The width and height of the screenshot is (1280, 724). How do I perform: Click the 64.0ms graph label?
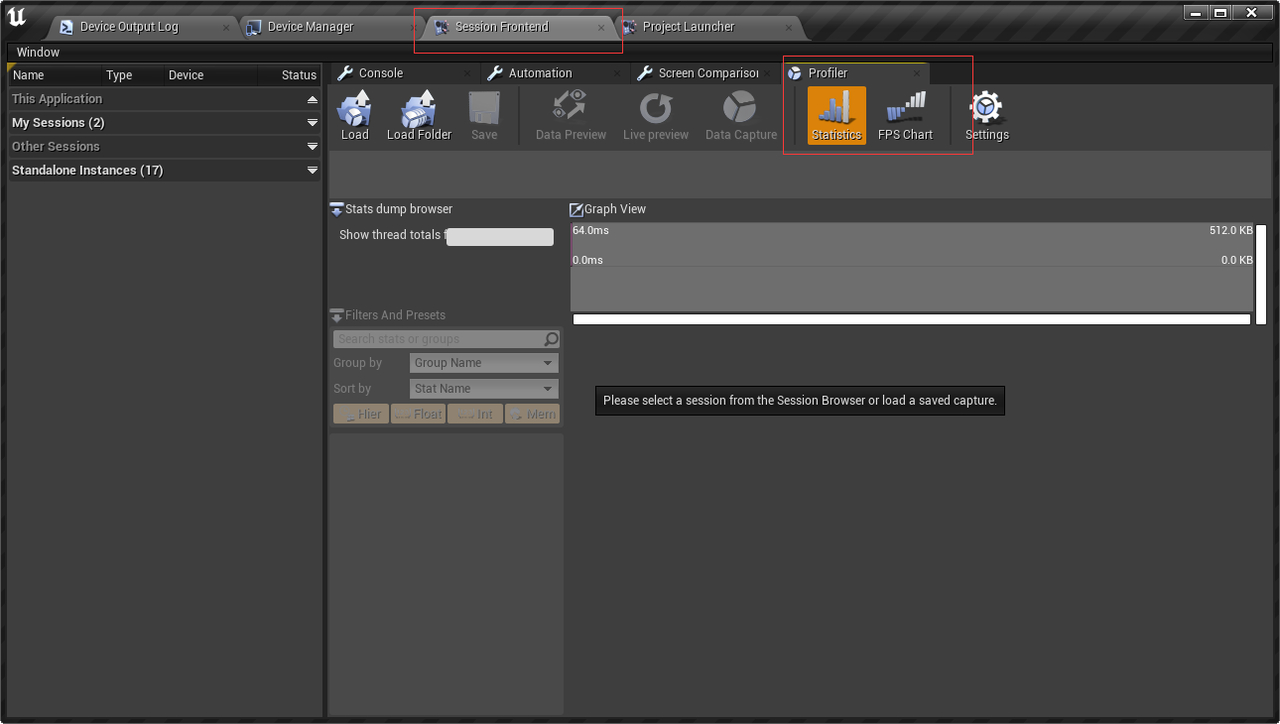click(591, 230)
